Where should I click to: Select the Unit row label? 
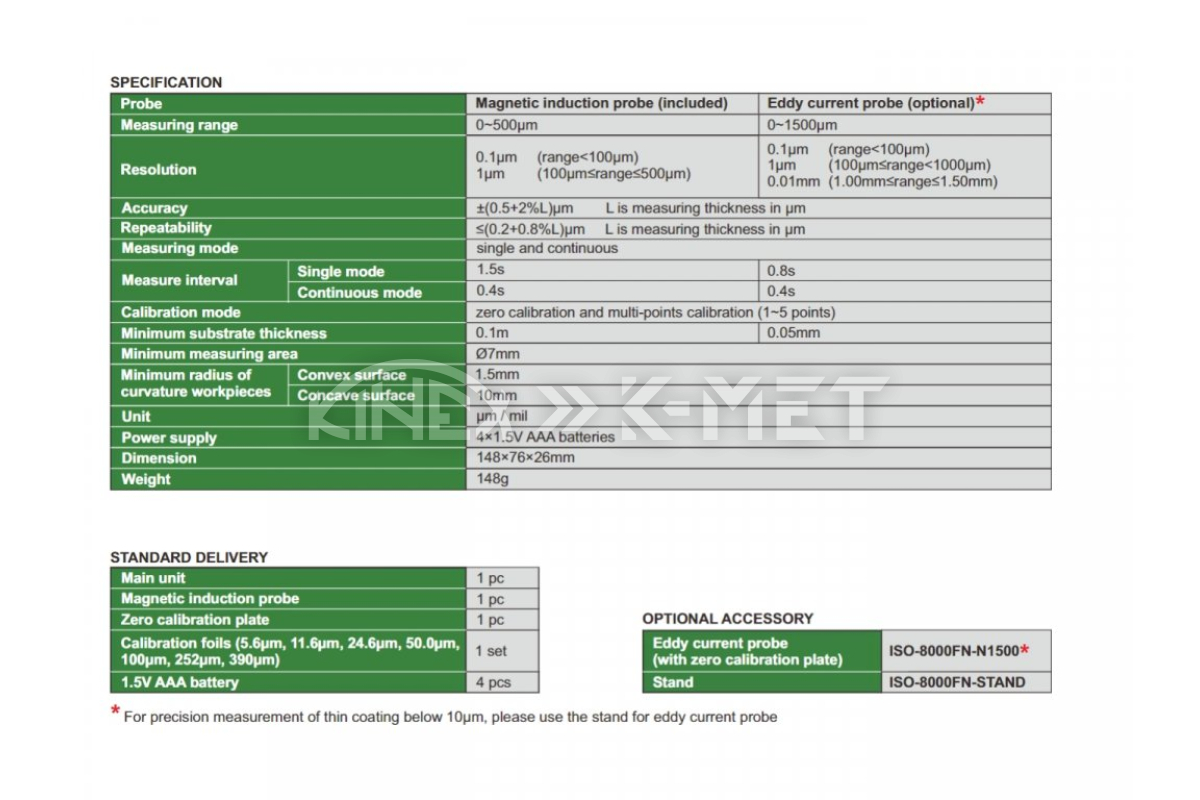tap(288, 416)
